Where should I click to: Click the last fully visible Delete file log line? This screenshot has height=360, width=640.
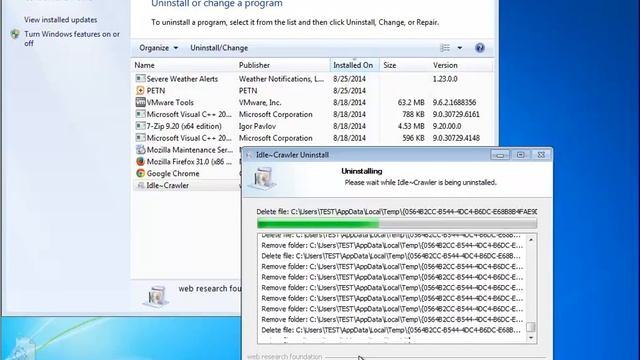(x=391, y=330)
